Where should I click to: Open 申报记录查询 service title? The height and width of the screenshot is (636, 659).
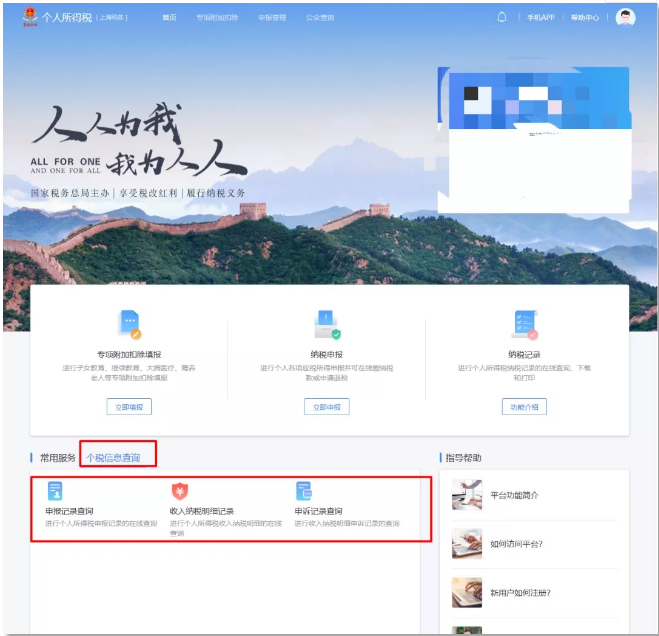coord(69,511)
